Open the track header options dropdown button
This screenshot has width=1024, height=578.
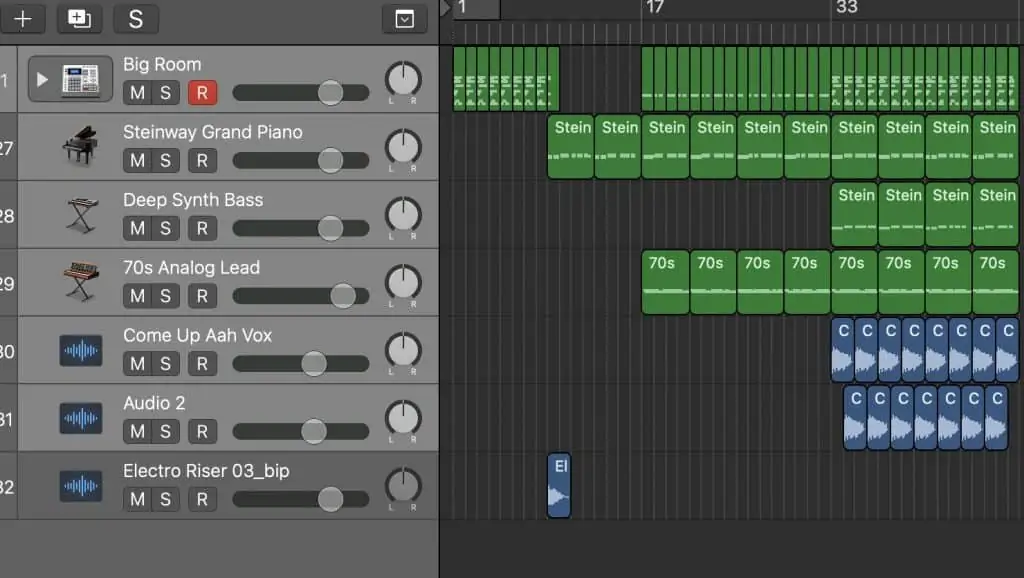point(404,19)
